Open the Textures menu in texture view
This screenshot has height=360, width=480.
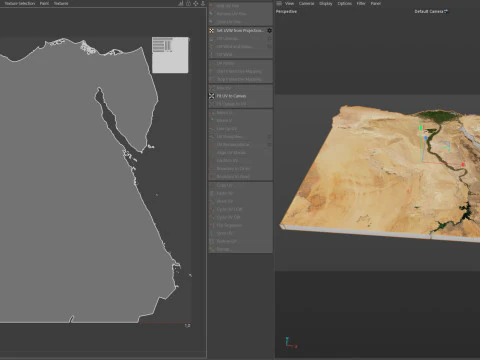click(61, 3)
